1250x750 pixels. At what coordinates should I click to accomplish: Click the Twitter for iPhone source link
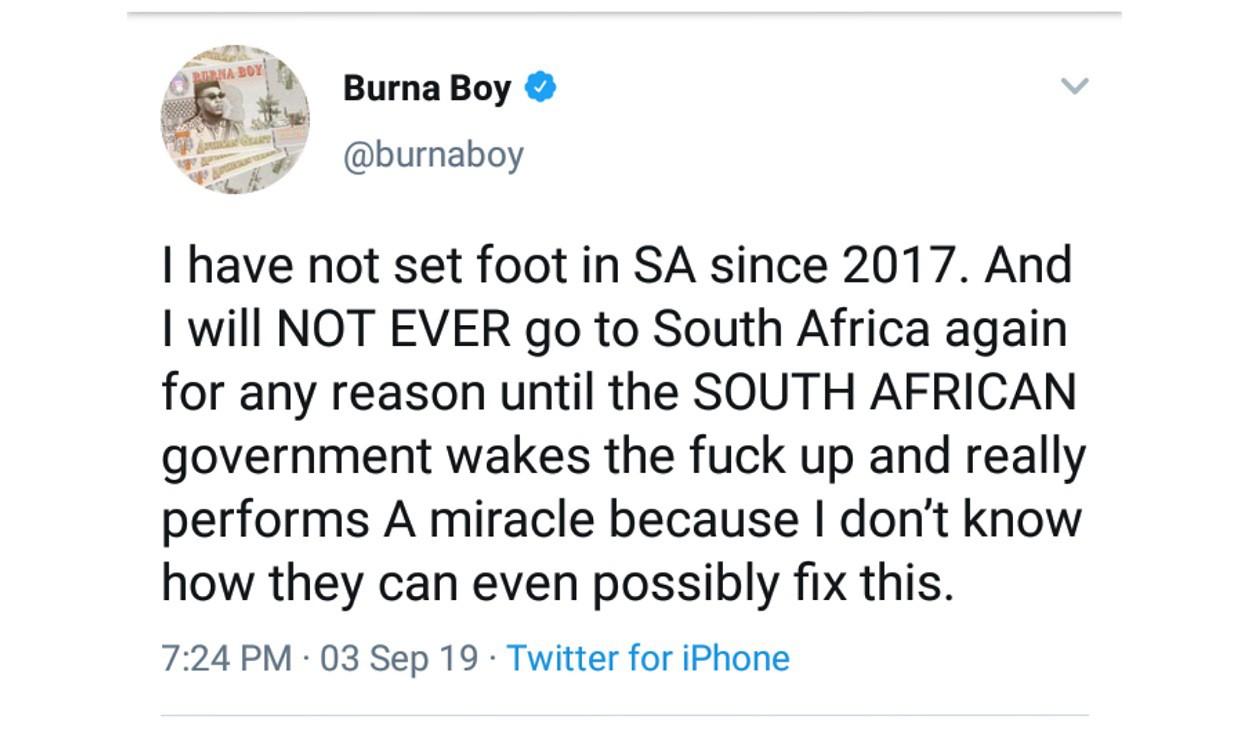coord(648,658)
